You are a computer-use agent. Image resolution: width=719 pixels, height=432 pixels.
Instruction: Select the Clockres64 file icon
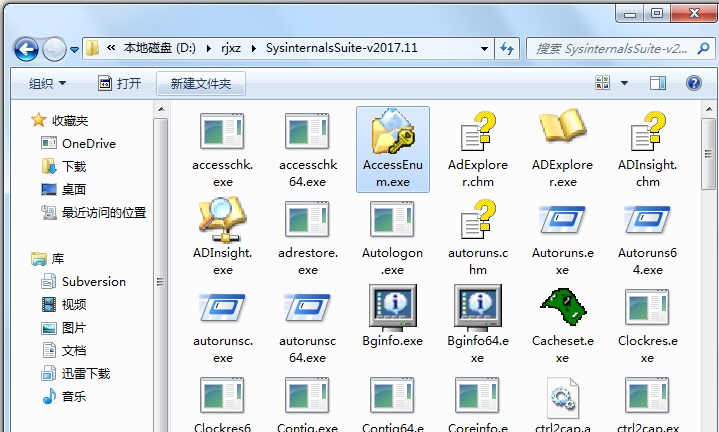pyautogui.click(x=222, y=395)
